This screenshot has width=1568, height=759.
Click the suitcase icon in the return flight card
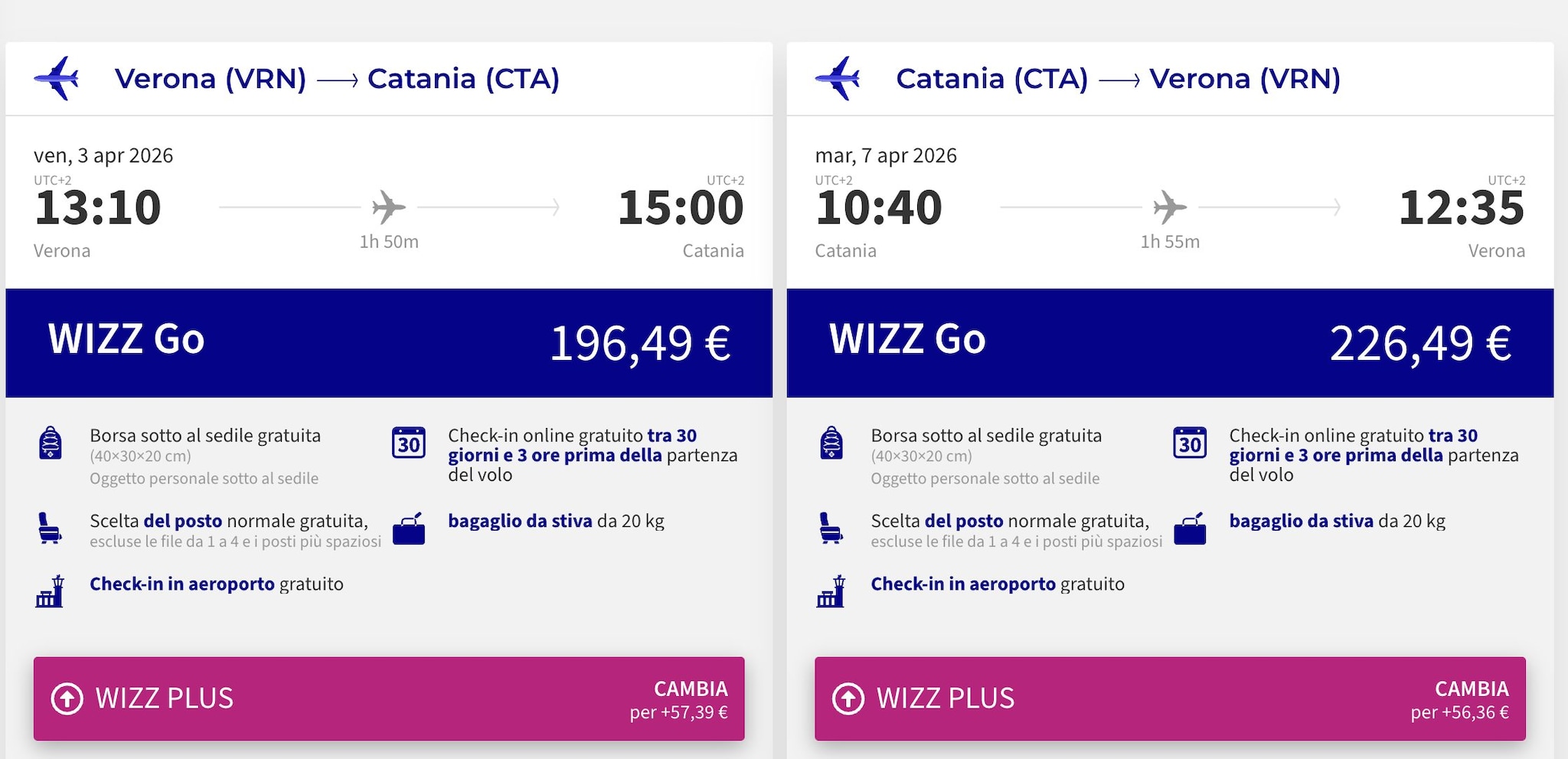[1190, 528]
